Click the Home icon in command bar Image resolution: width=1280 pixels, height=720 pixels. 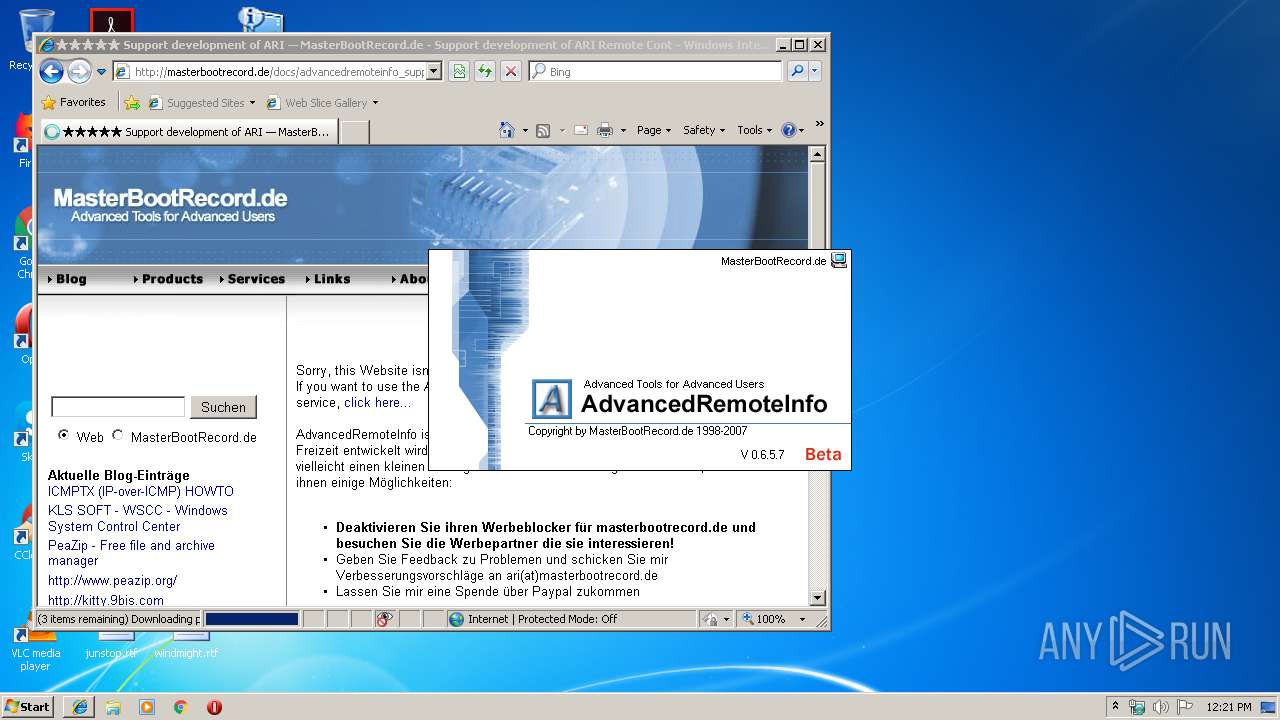(507, 130)
